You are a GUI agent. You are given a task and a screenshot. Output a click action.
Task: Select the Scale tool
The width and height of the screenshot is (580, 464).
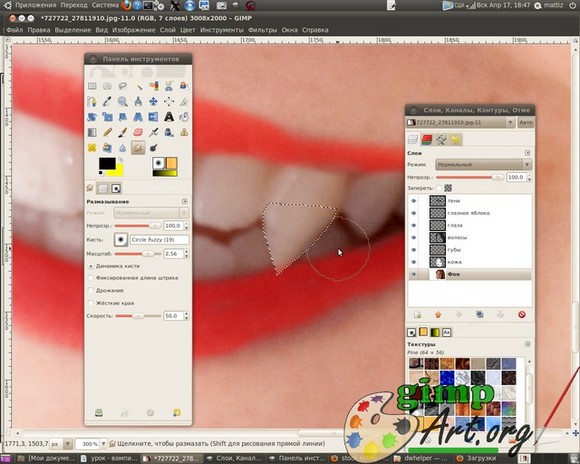[107, 117]
